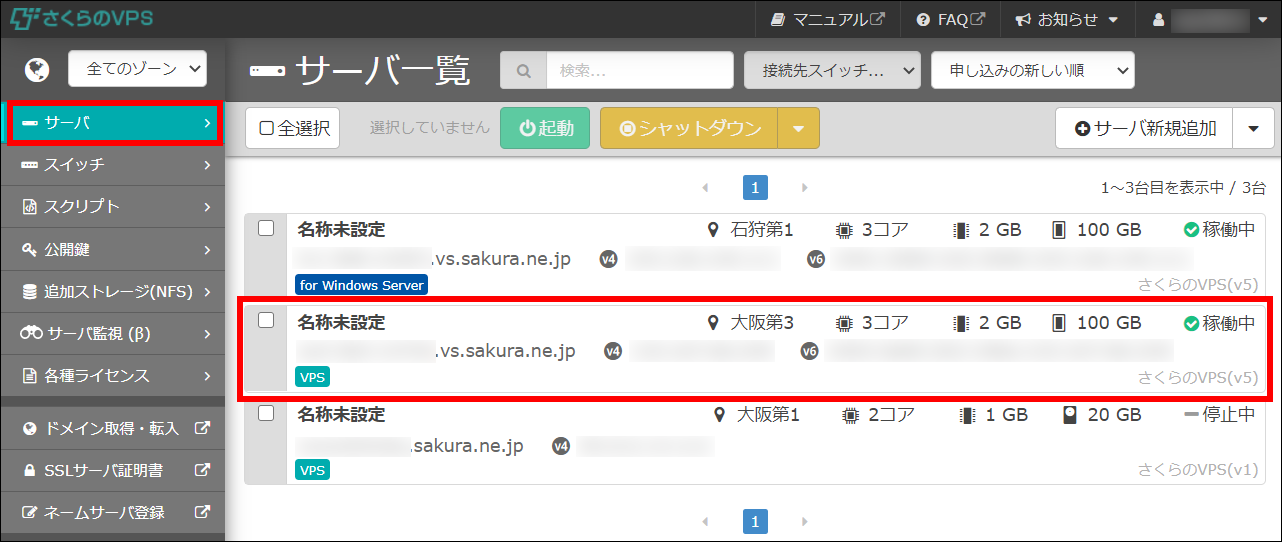
Task: Click the user account icon in header
Action: click(1159, 19)
